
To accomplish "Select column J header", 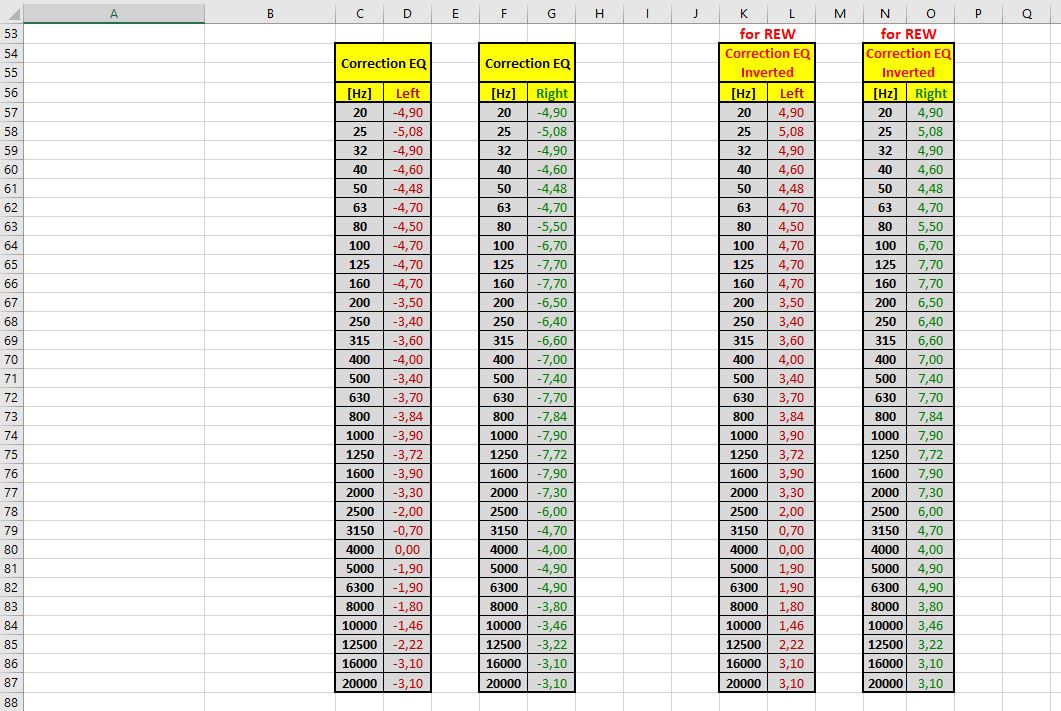I will click(x=695, y=13).
